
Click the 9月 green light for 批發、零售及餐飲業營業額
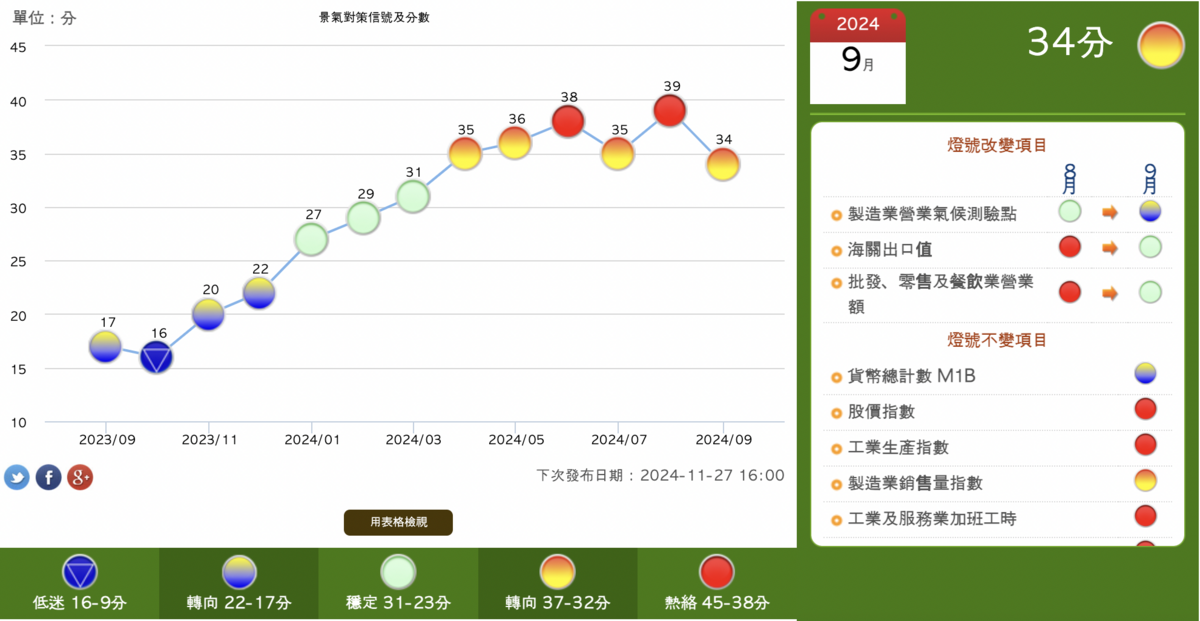point(1150,292)
